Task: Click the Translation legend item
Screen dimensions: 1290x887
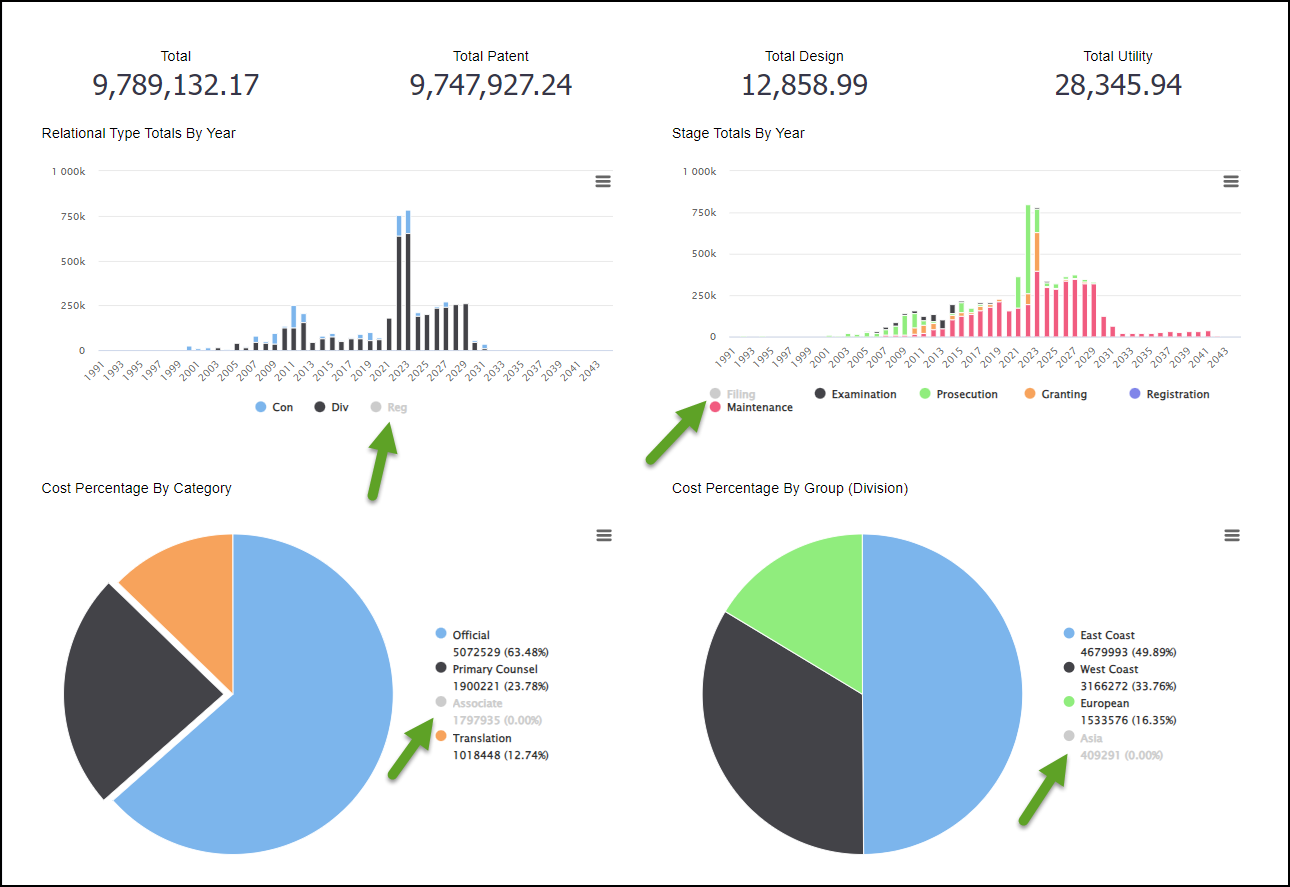Action: tap(481, 738)
